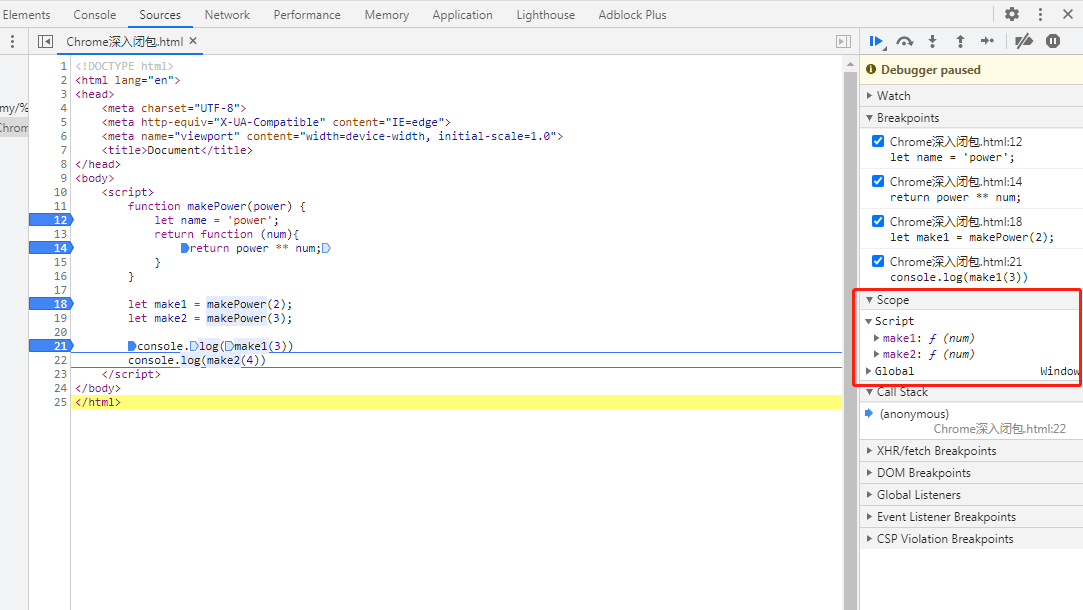Jump to Chrome深入闭包.html:22 location link
This screenshot has width=1083, height=610.
pos(999,429)
